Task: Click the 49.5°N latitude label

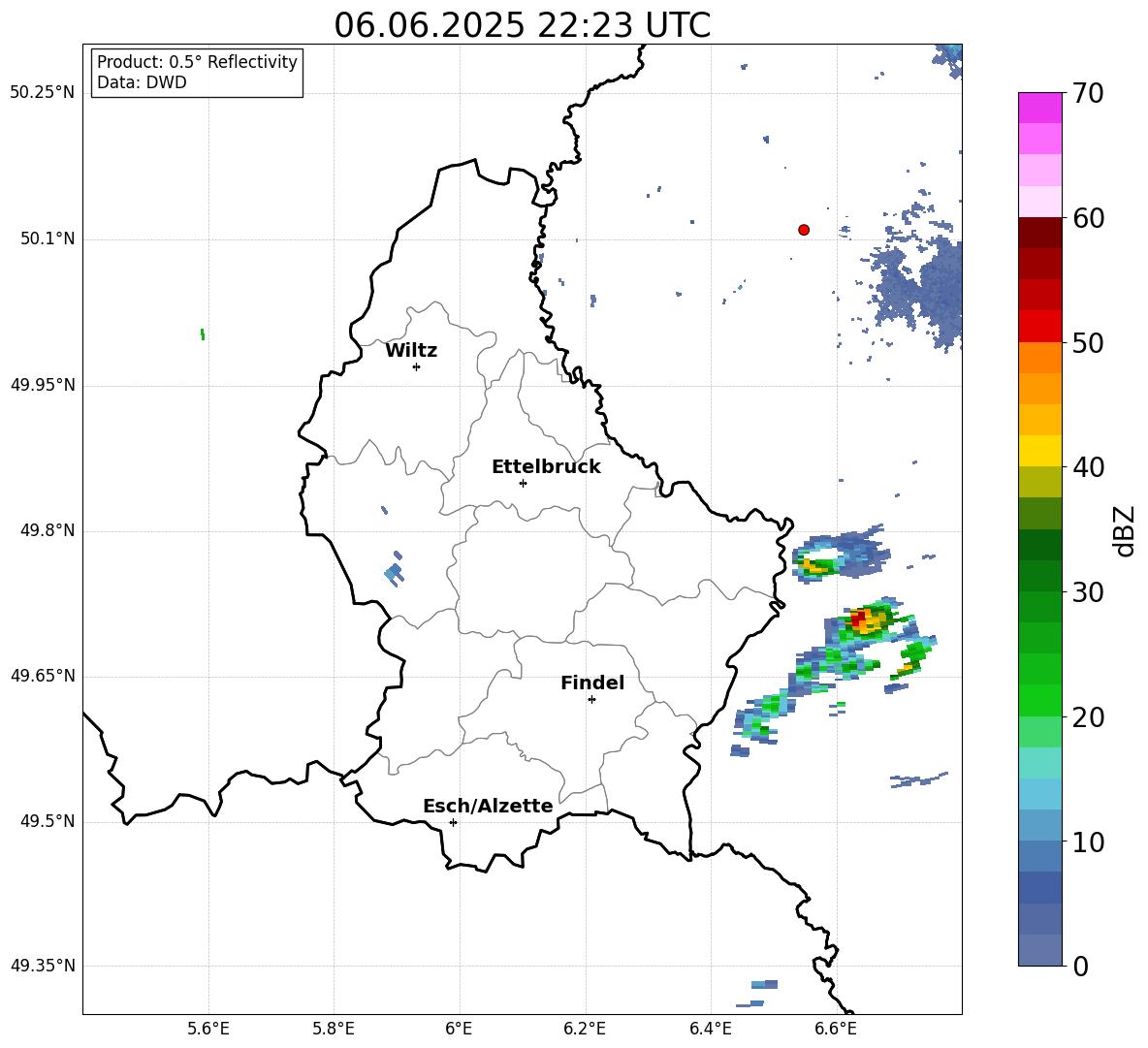Action: (47, 822)
